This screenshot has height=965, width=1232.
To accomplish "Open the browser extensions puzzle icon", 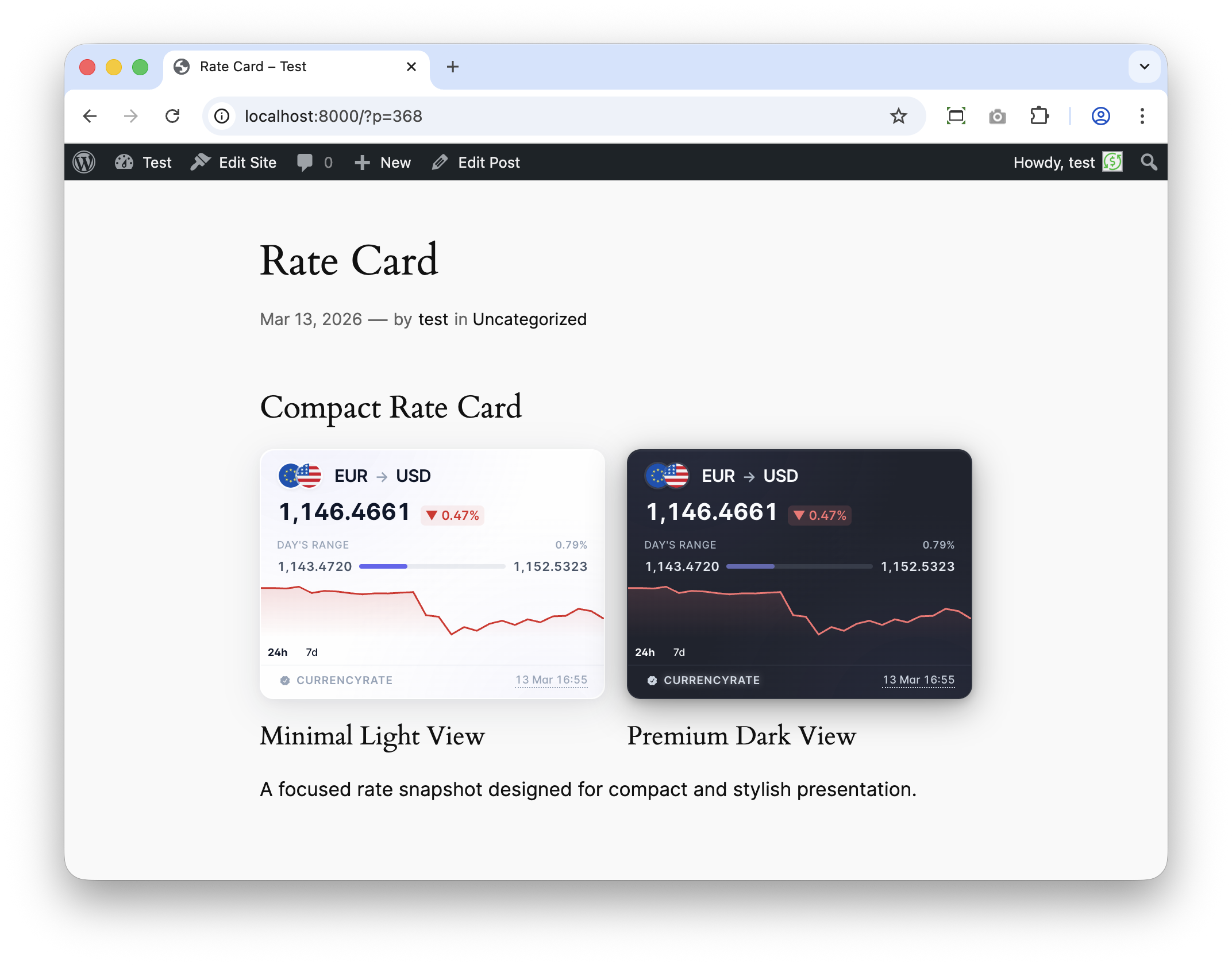I will coord(1040,116).
